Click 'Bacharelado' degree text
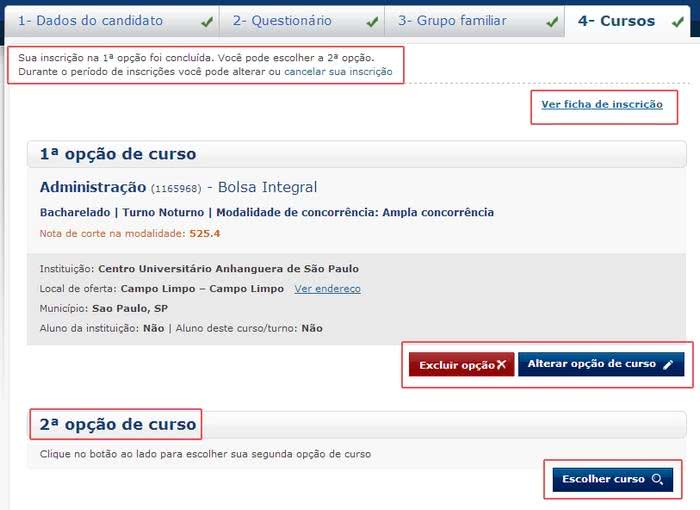This screenshot has width=700, height=510. tap(75, 213)
